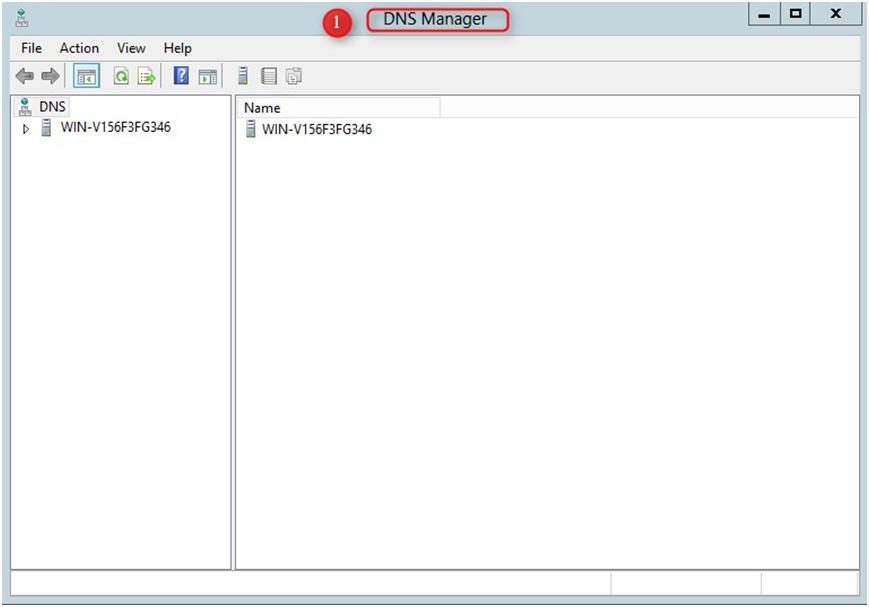Viewport: 869px width, 607px height.
Task: Click the server icon in the right list pane
Action: tap(251, 129)
